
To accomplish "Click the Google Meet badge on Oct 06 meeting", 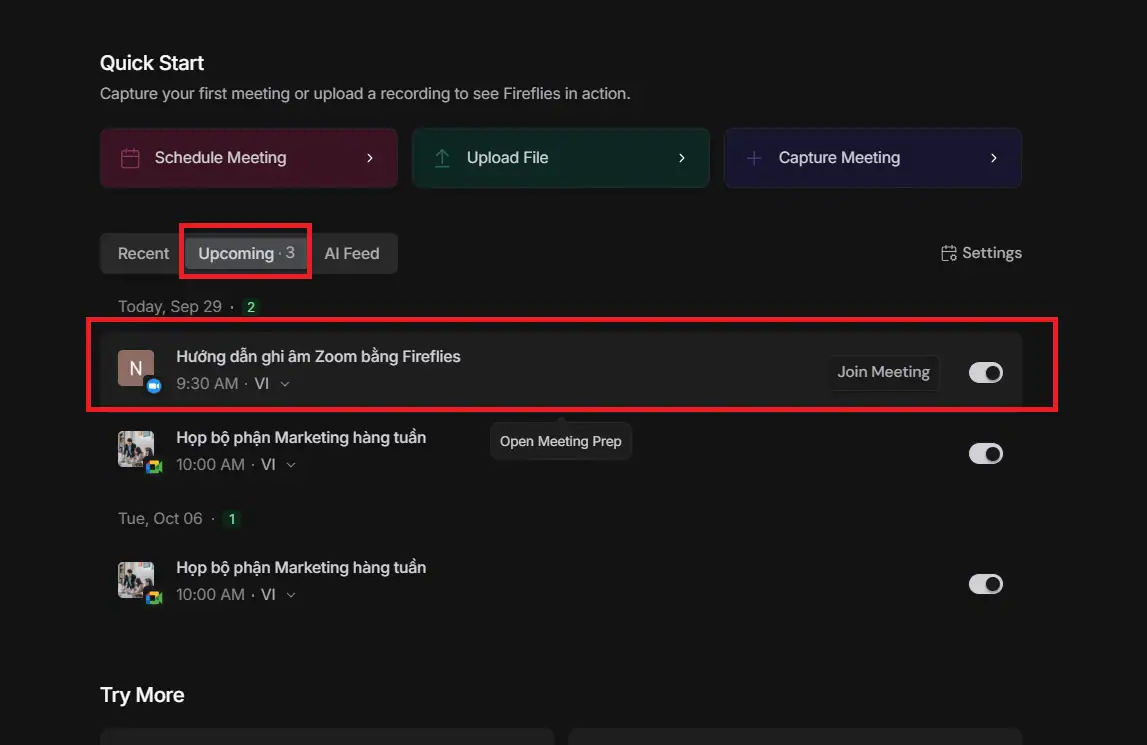I will [154, 597].
